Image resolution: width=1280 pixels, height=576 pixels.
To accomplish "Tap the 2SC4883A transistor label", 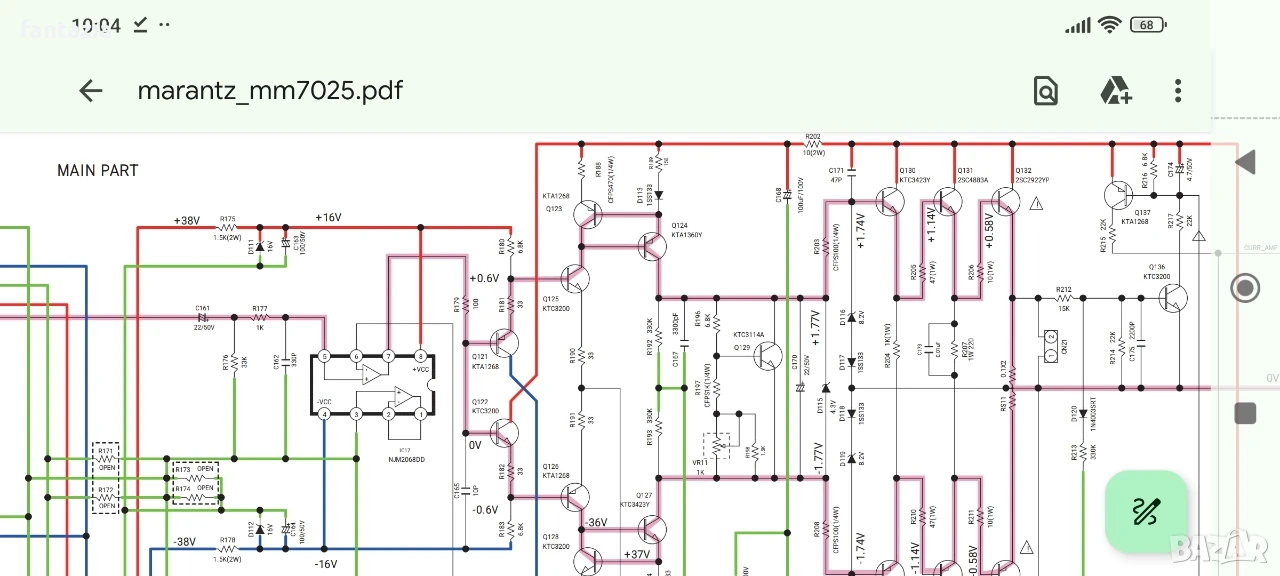I will pyautogui.click(x=972, y=181).
